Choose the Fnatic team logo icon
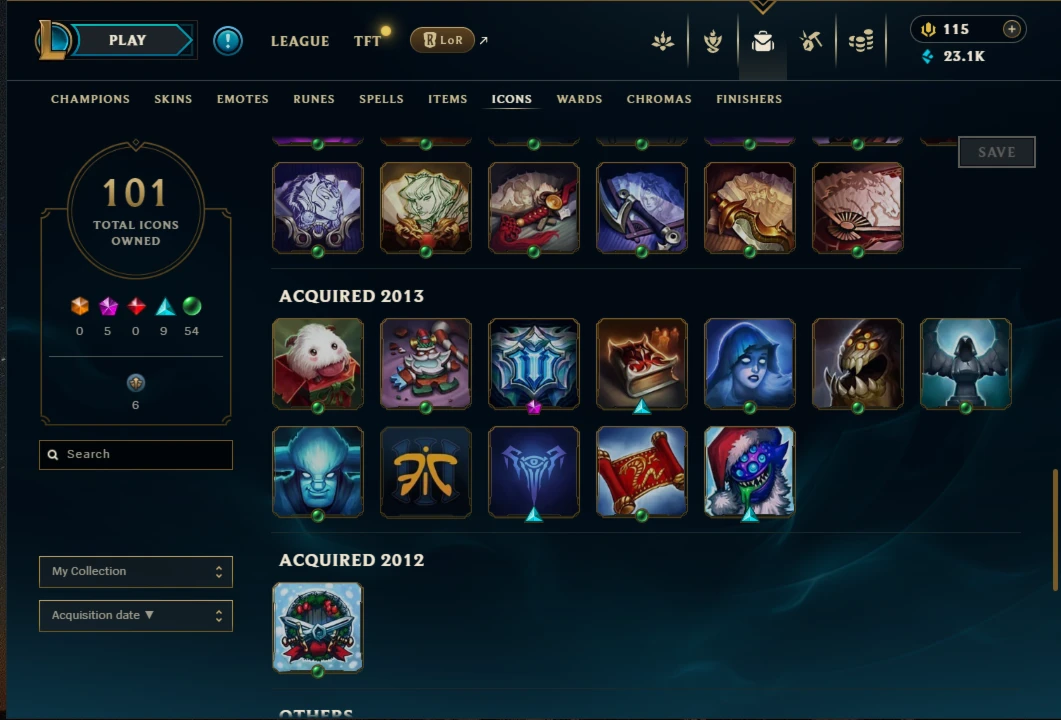Viewport: 1061px width, 720px height. coord(426,472)
